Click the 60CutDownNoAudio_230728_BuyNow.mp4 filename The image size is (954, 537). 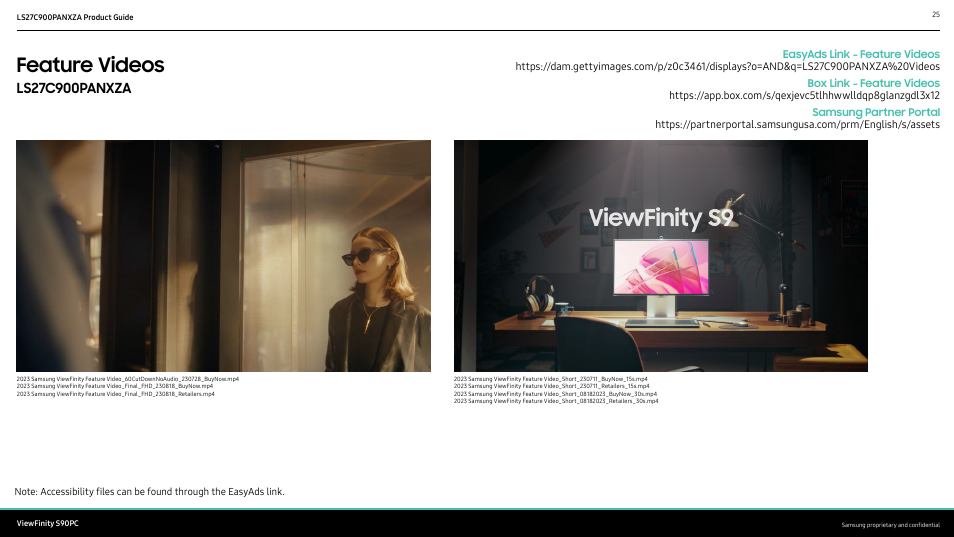click(128, 379)
